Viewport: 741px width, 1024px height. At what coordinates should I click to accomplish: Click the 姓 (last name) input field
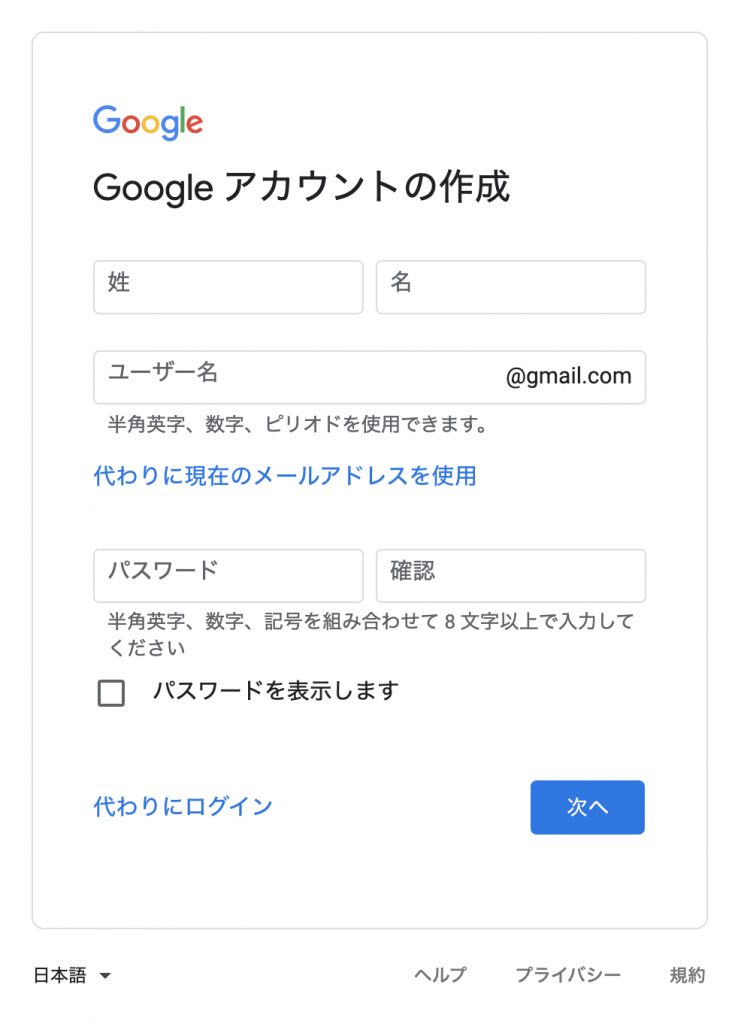(x=228, y=287)
